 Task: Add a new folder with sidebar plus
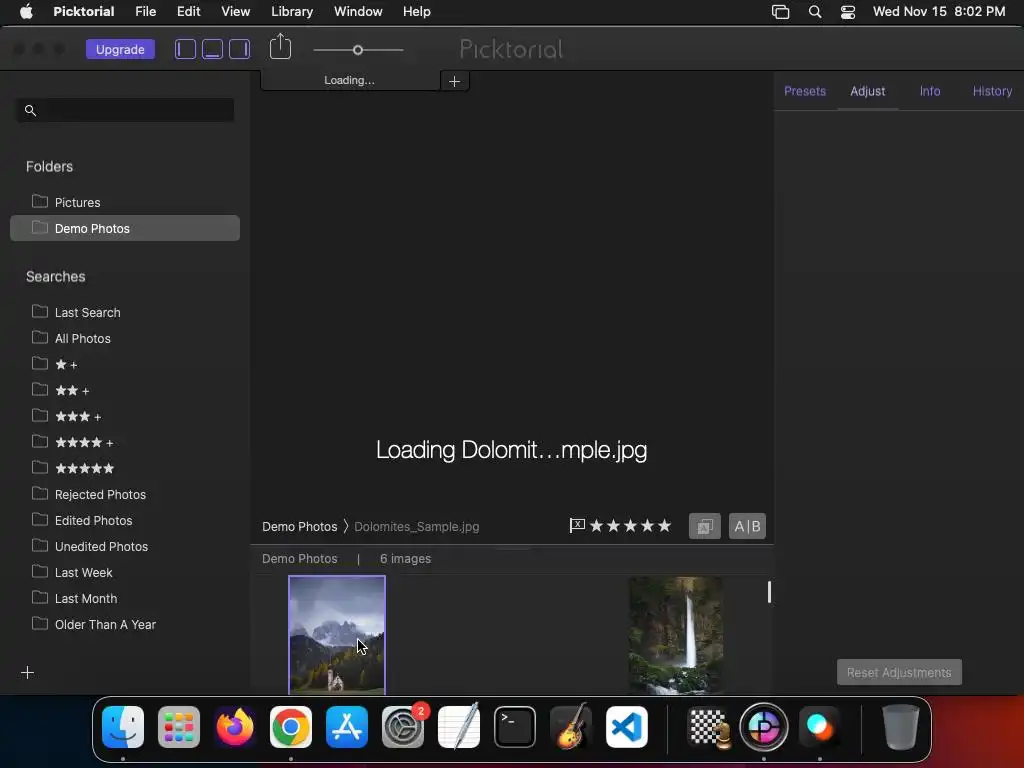(27, 673)
